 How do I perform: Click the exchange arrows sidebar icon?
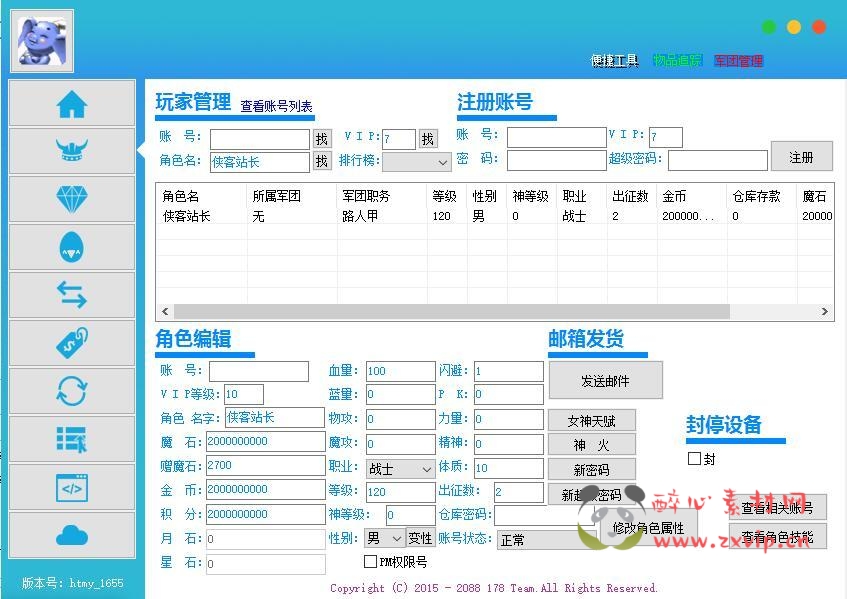71,295
